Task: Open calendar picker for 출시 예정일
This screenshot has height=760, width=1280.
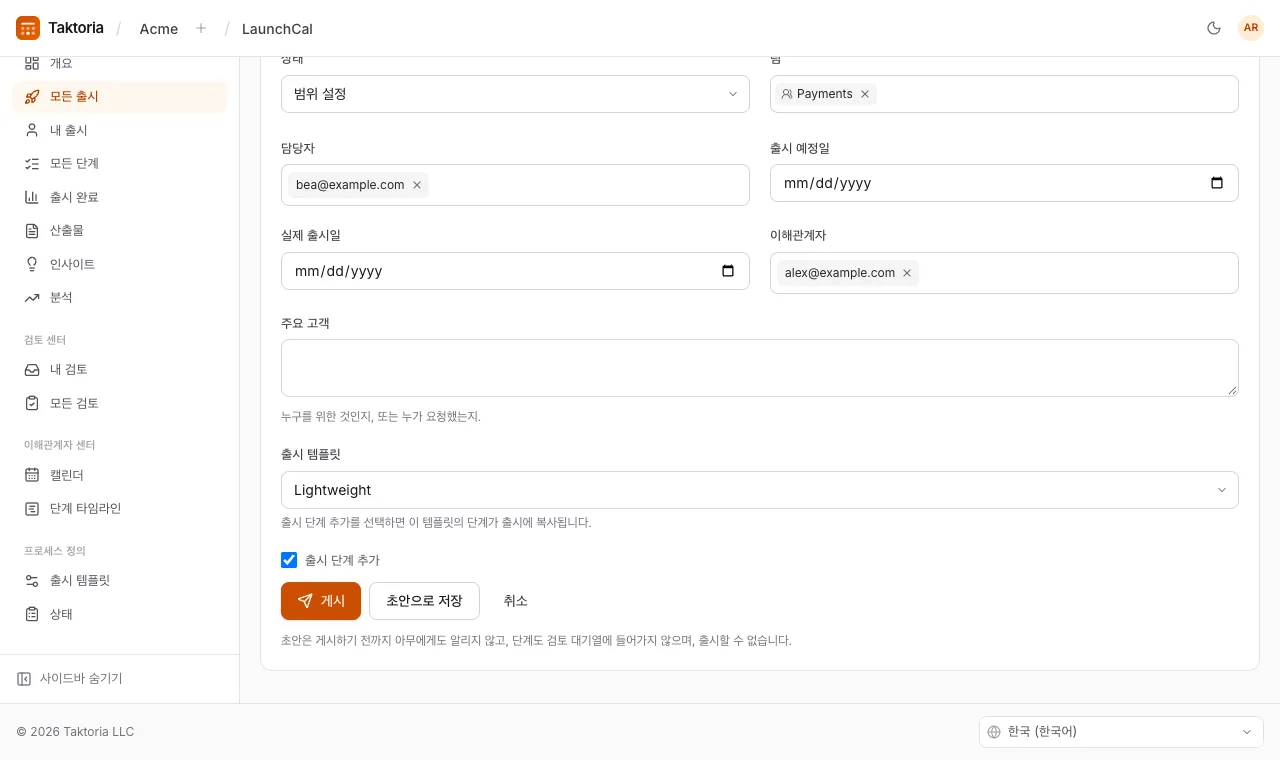Action: (x=1217, y=183)
